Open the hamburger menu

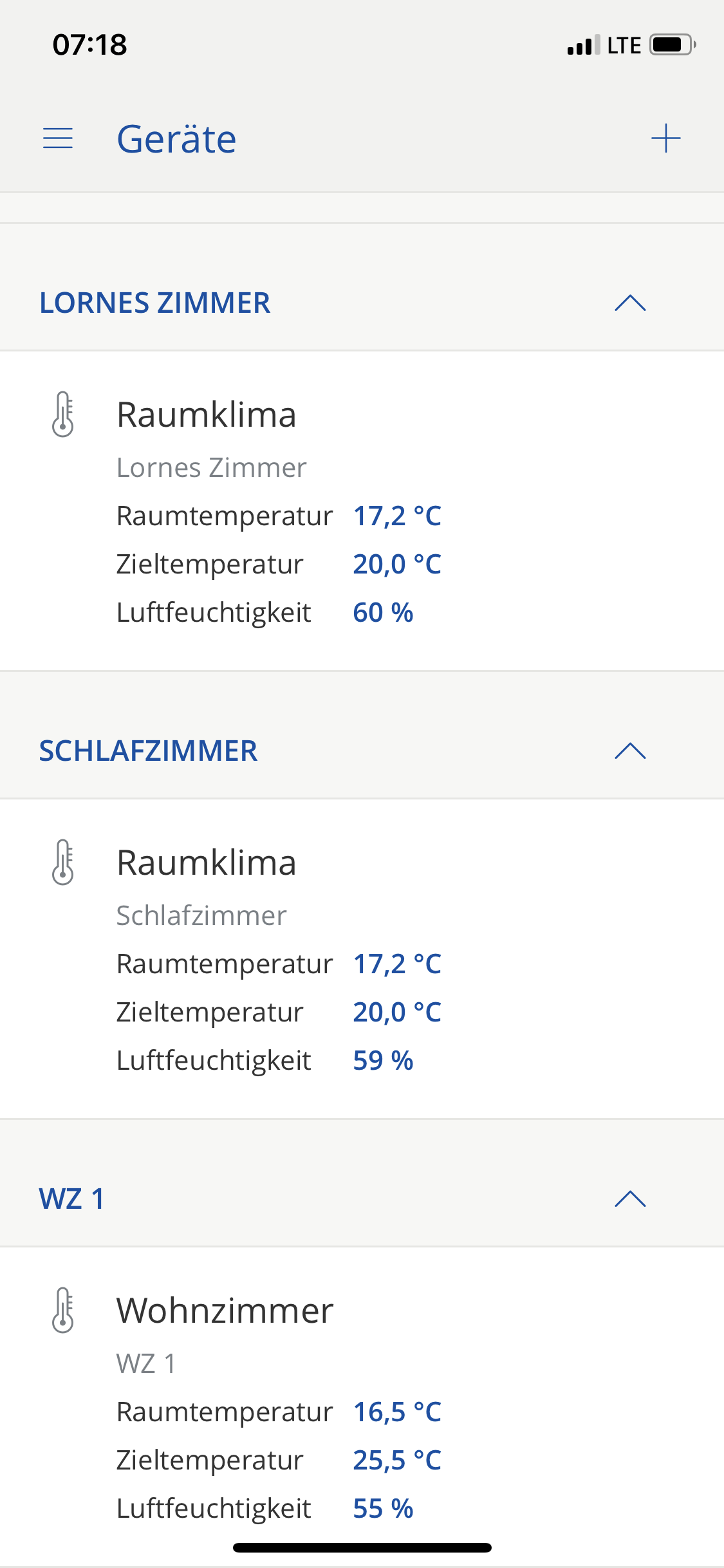point(58,138)
